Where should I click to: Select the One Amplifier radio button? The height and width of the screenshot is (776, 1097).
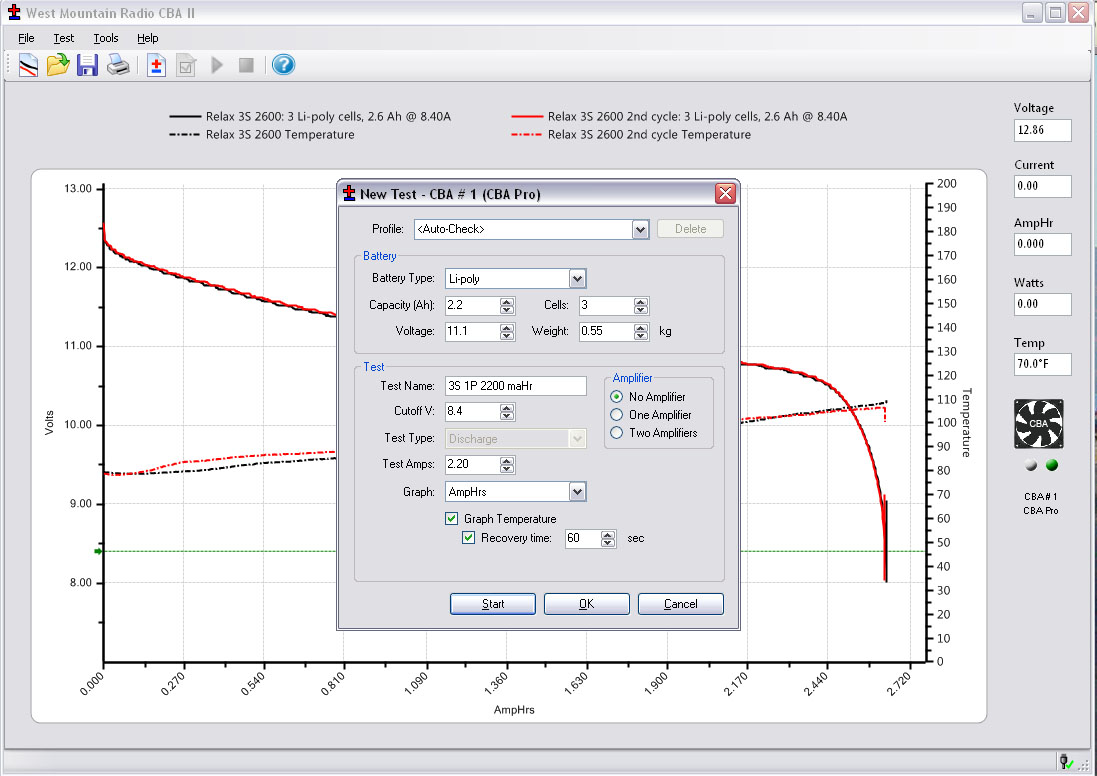617,415
